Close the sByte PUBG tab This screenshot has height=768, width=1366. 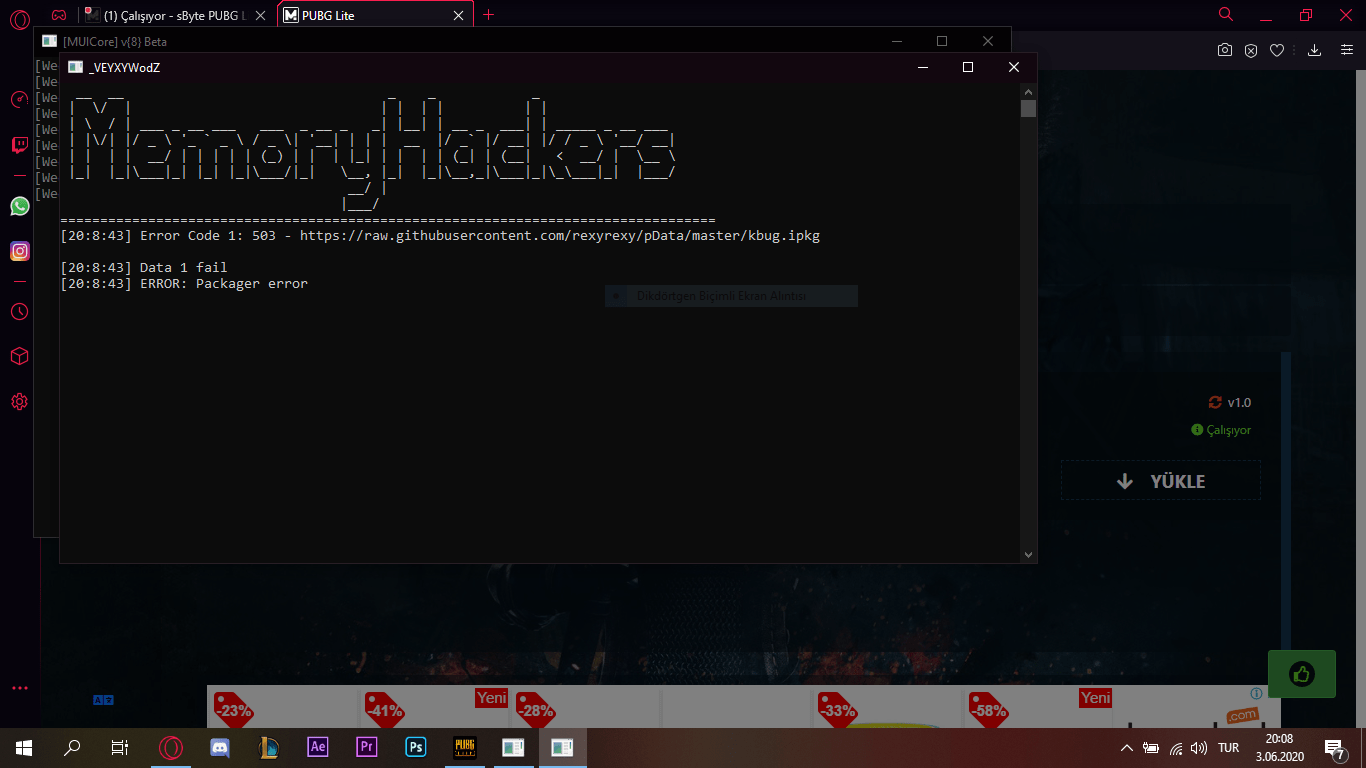click(262, 15)
